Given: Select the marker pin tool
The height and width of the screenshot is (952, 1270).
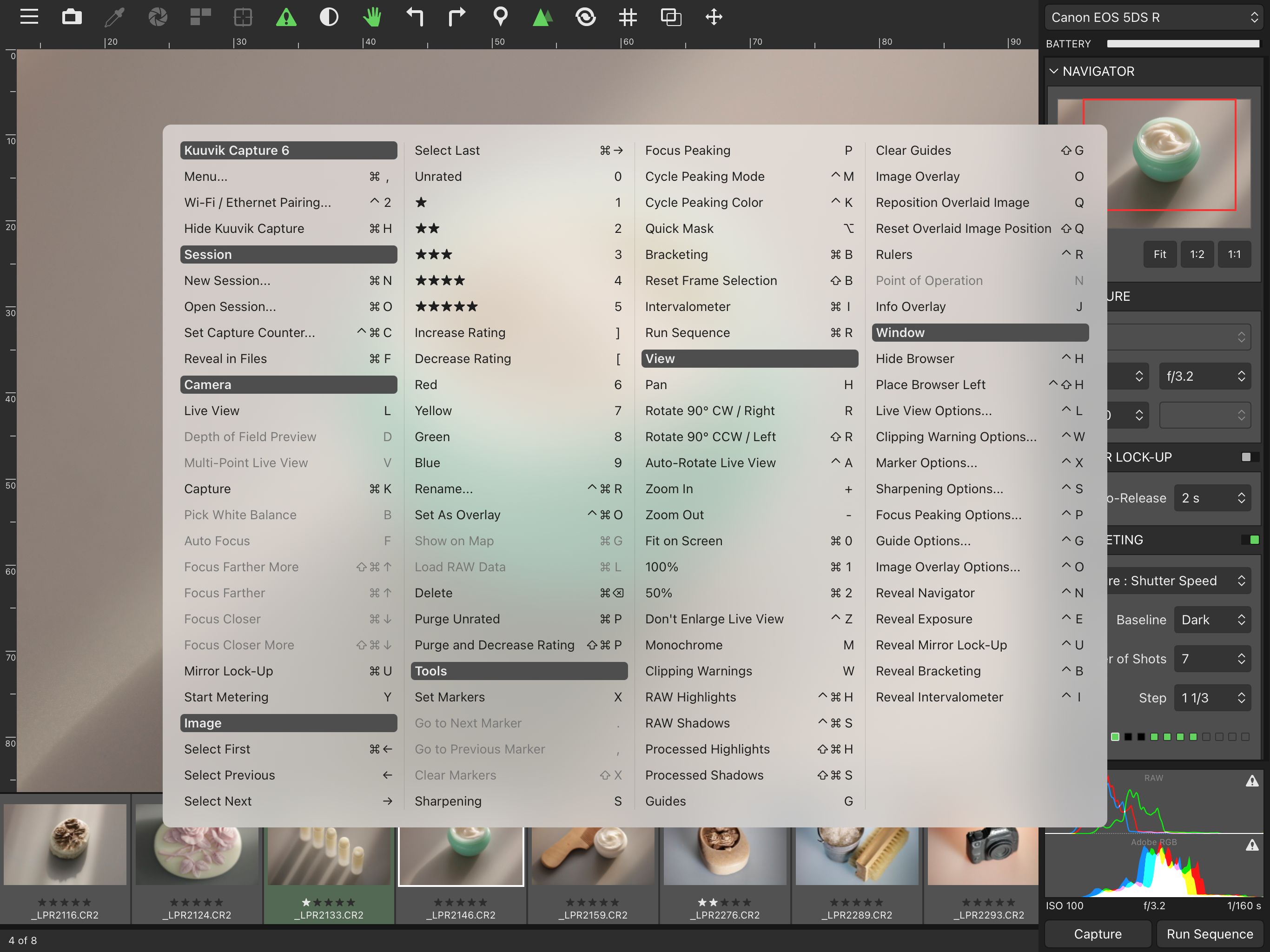Looking at the screenshot, I should pyautogui.click(x=500, y=17).
